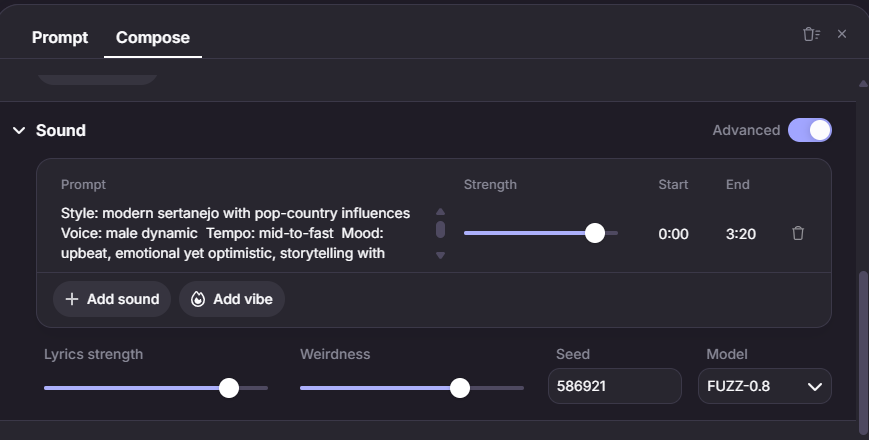
Task: Click the 3:20 End time value
Action: pos(741,234)
